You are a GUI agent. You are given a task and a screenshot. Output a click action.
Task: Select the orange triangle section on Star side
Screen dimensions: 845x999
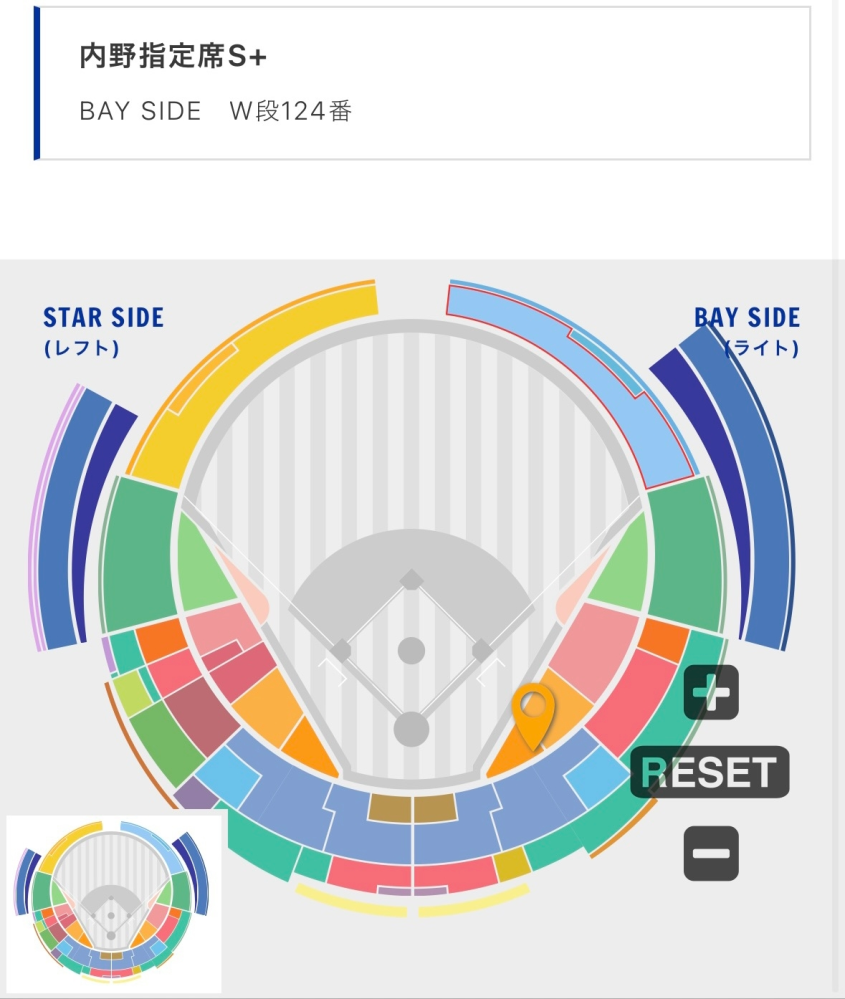click(x=310, y=747)
